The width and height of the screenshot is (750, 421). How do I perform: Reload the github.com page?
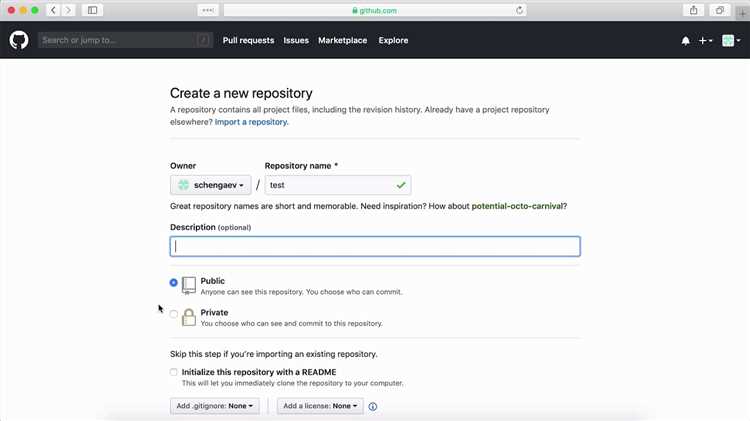click(519, 10)
